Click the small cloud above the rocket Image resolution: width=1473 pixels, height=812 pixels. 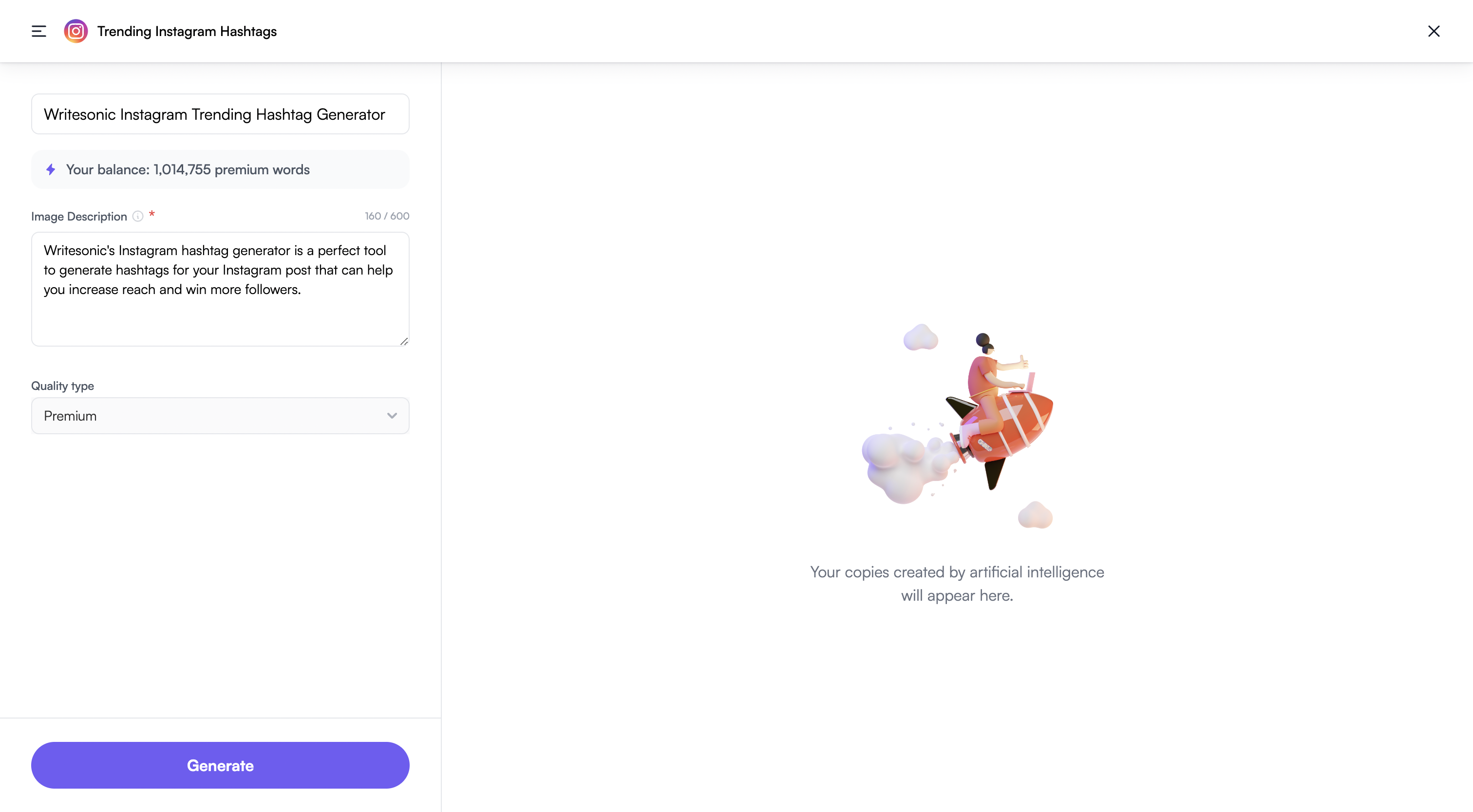coord(920,337)
